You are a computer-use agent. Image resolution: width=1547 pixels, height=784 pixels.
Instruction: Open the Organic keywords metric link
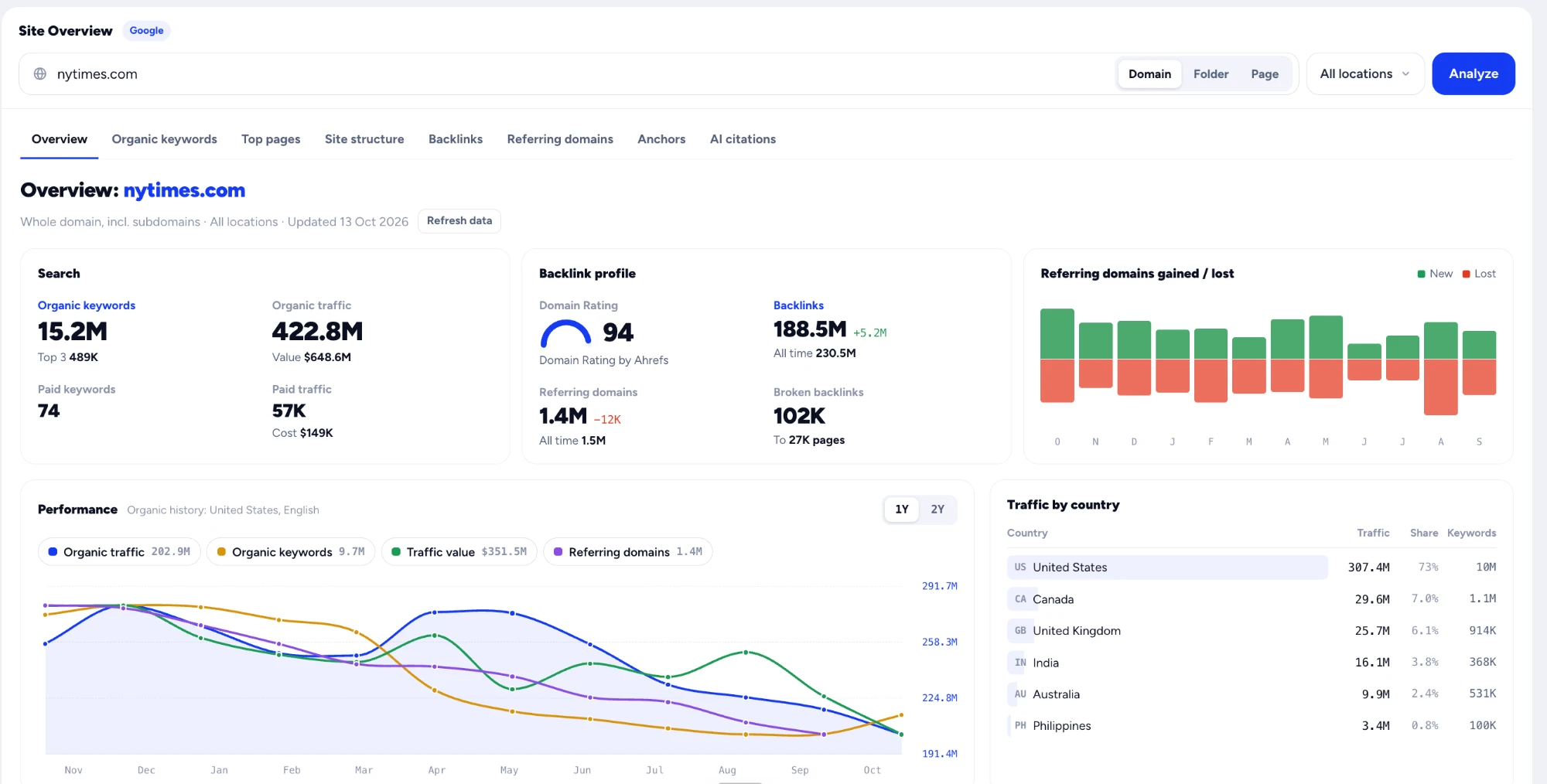tap(87, 305)
